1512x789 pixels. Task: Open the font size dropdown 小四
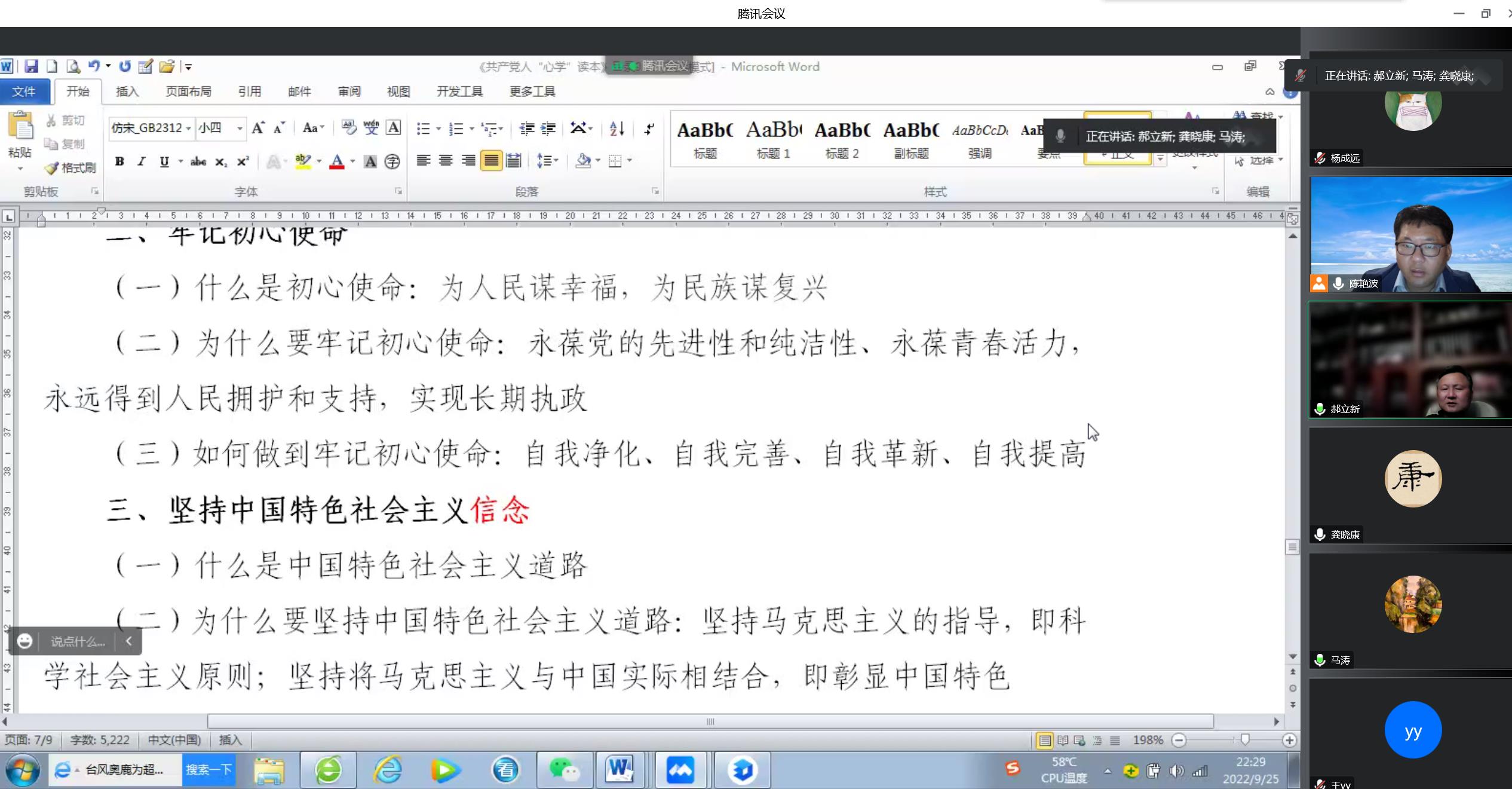click(x=240, y=129)
